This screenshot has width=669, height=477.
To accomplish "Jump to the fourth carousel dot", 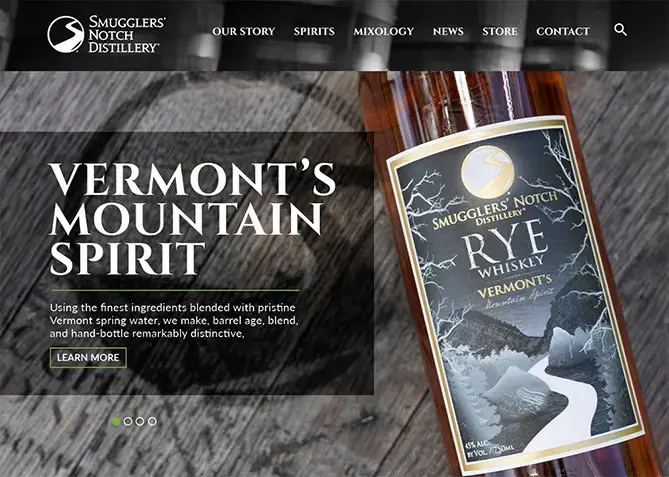I will [152, 422].
